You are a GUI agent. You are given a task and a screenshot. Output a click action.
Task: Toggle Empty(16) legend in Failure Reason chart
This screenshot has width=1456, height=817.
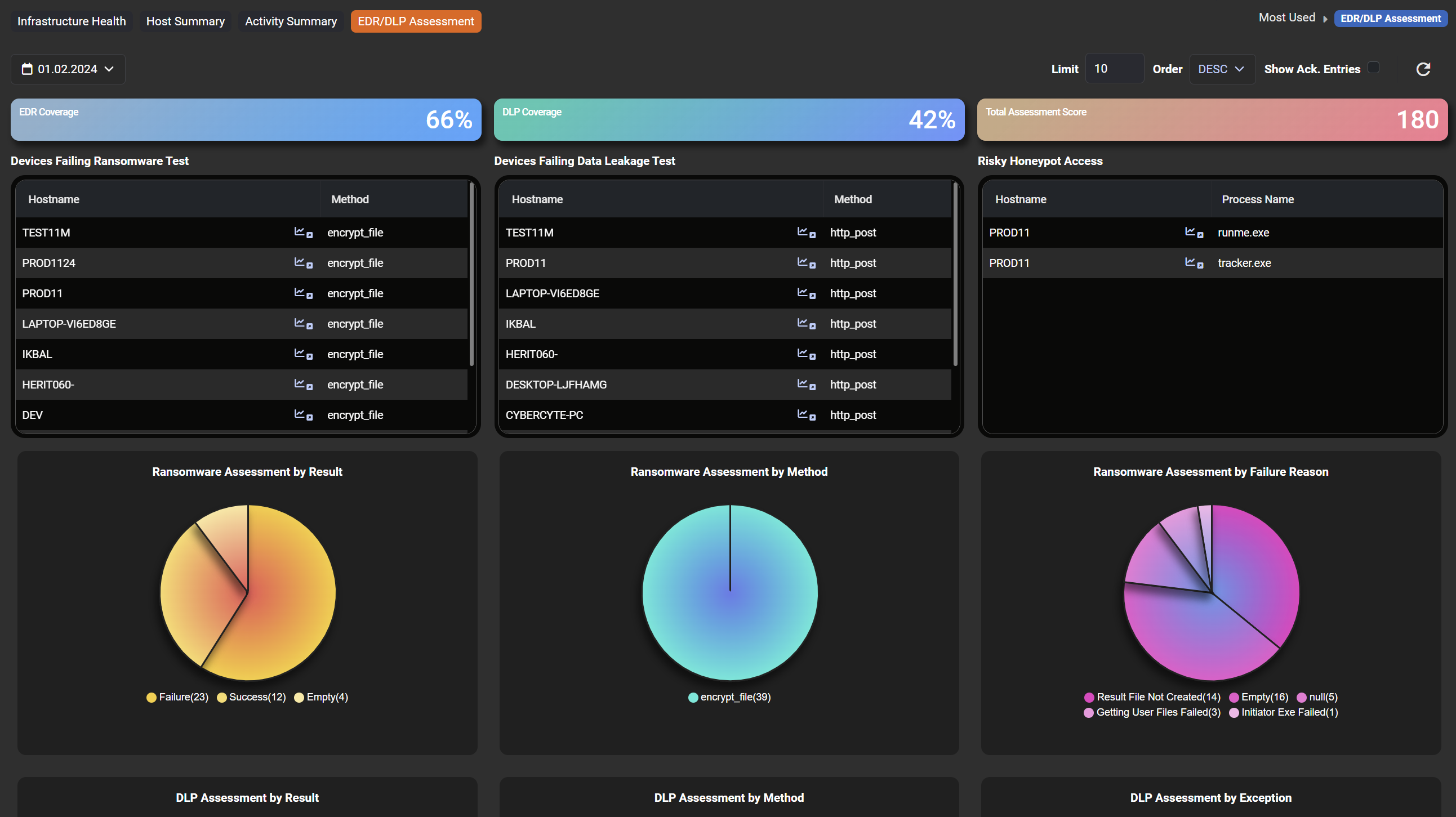[x=1259, y=697]
